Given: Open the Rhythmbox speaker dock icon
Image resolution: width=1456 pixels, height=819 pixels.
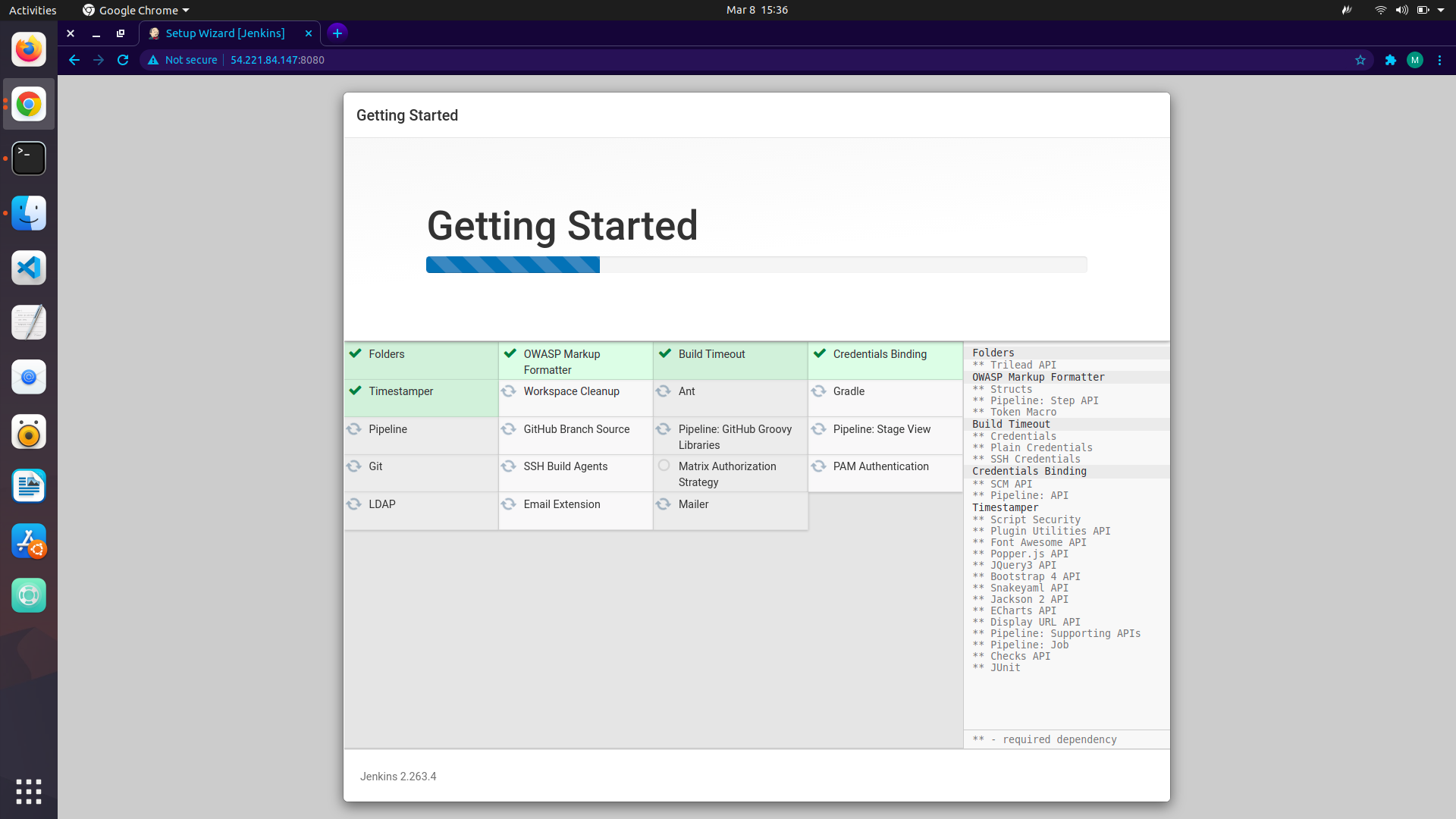Looking at the screenshot, I should pos(29,432).
